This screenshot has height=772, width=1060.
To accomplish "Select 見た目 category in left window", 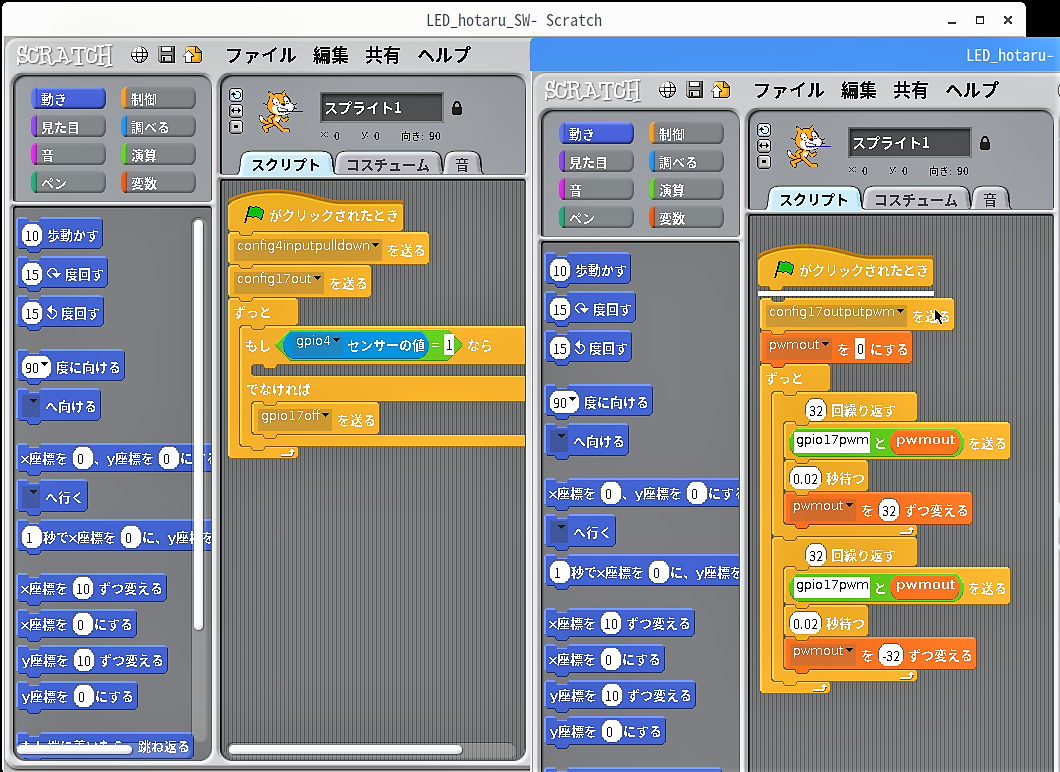I will 68,126.
